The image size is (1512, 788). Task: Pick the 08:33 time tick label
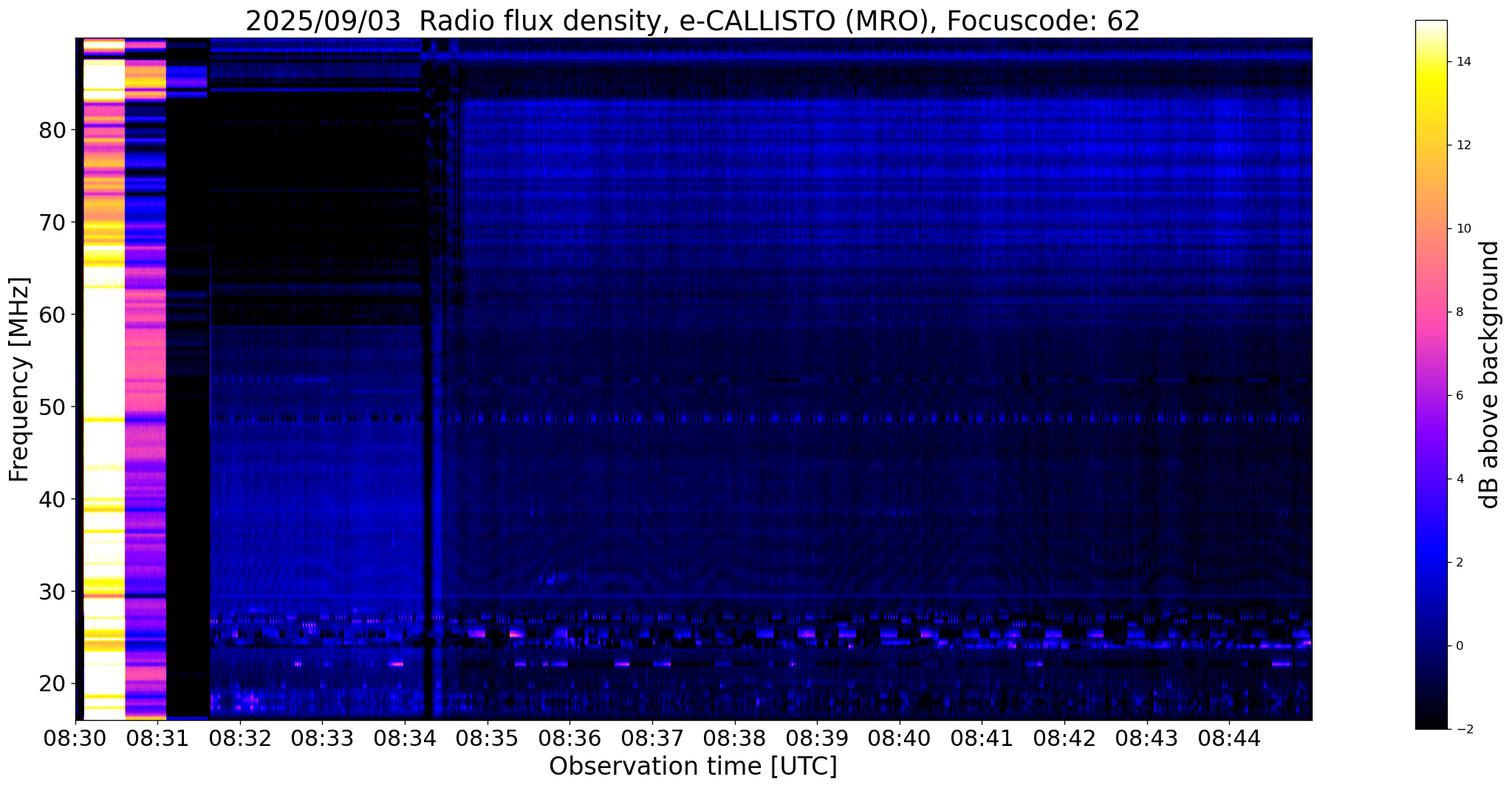(x=323, y=739)
